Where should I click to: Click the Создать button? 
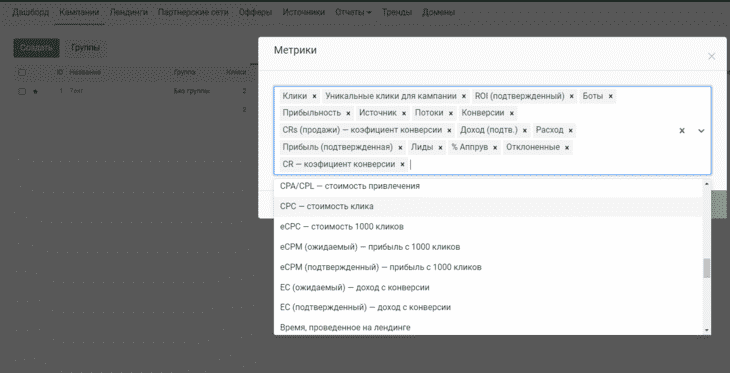pos(36,47)
